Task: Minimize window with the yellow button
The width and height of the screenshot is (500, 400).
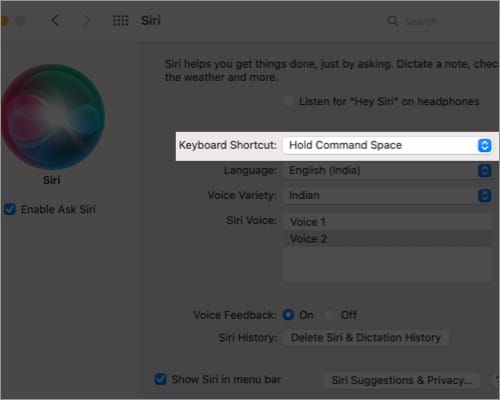Action: (x=4, y=21)
